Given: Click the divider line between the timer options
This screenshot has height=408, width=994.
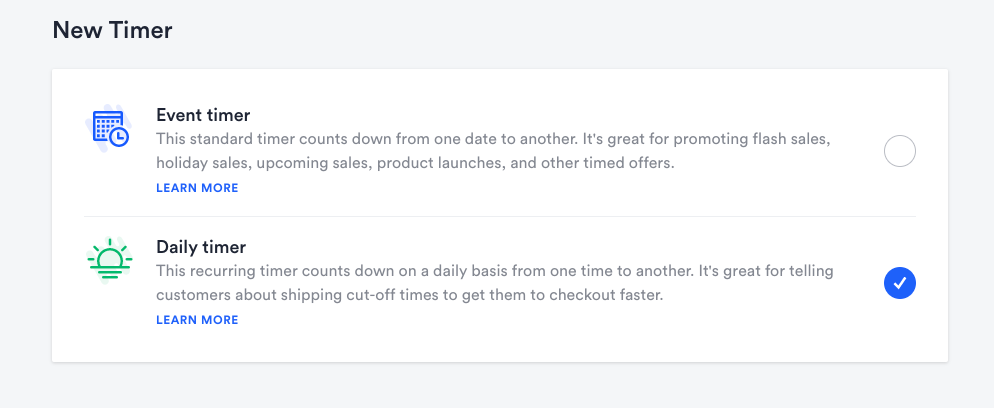Looking at the screenshot, I should click(500, 217).
